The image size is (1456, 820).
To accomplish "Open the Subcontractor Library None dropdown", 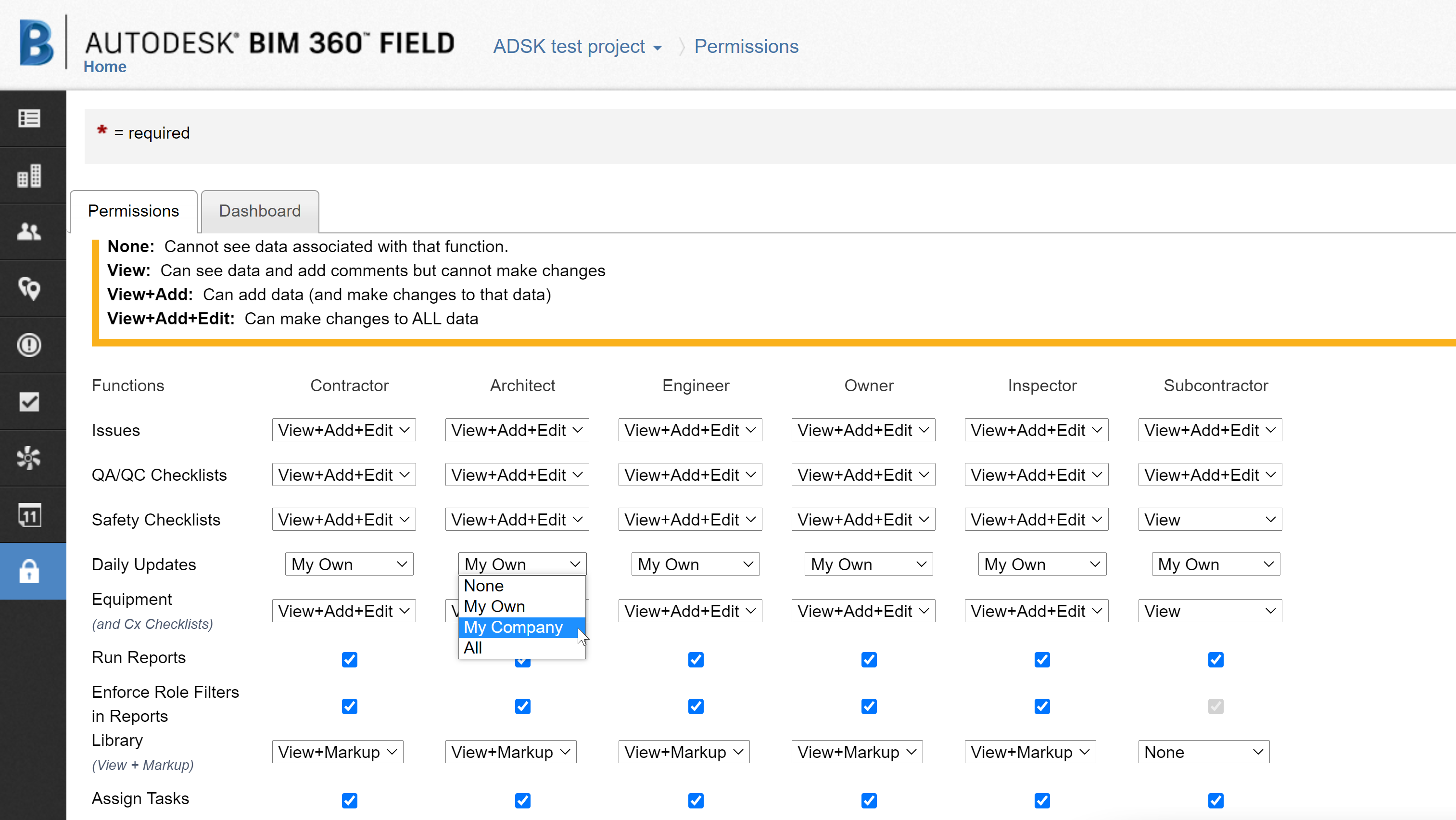I will 1203,752.
